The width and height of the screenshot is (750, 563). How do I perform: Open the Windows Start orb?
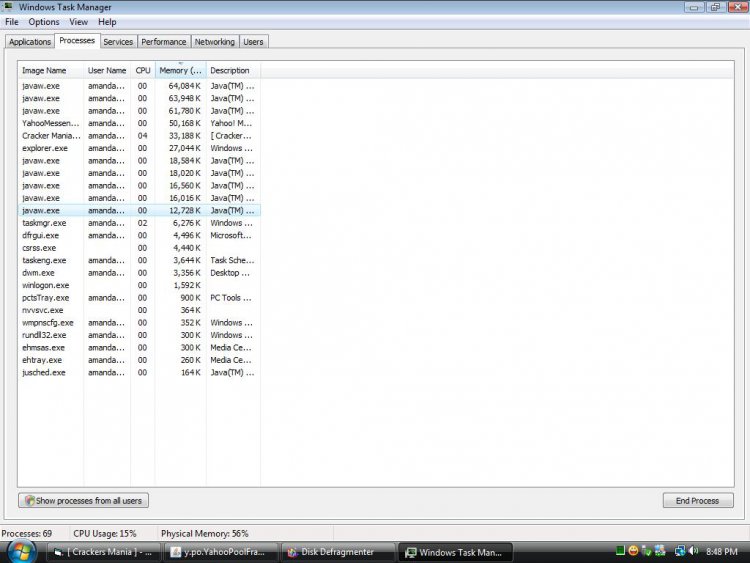pyautogui.click(x=21, y=552)
